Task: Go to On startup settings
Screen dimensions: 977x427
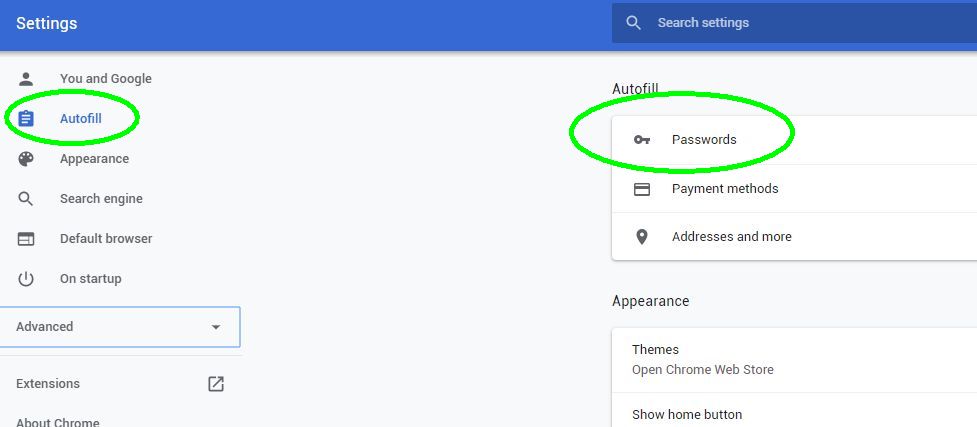Action: coord(90,279)
